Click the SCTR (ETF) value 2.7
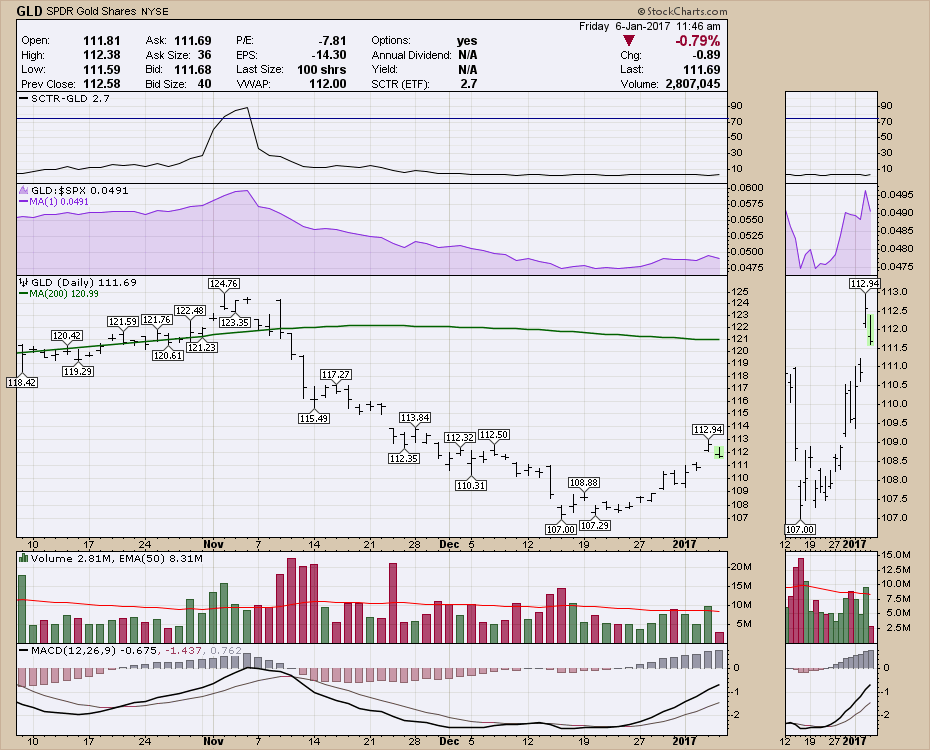This screenshot has height=750, width=930. click(469, 84)
